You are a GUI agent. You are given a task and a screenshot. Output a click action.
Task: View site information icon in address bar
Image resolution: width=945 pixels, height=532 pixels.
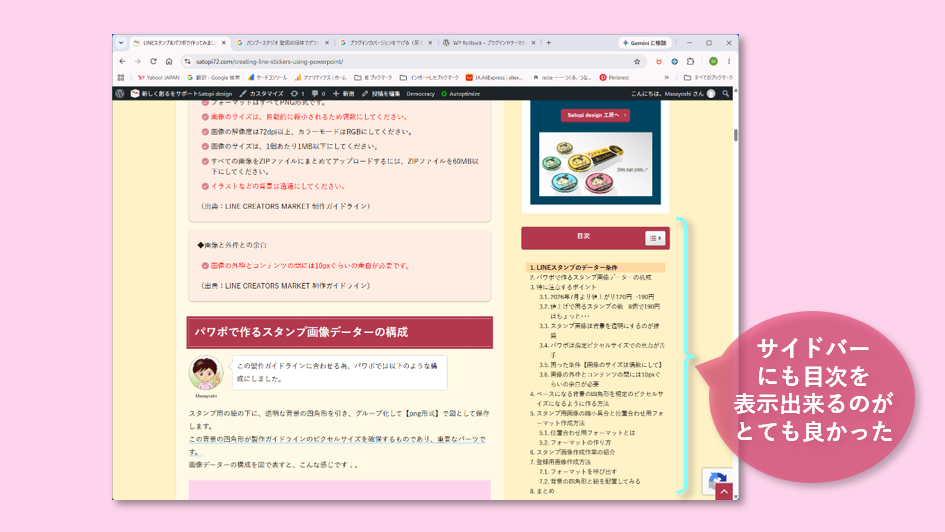pos(187,61)
